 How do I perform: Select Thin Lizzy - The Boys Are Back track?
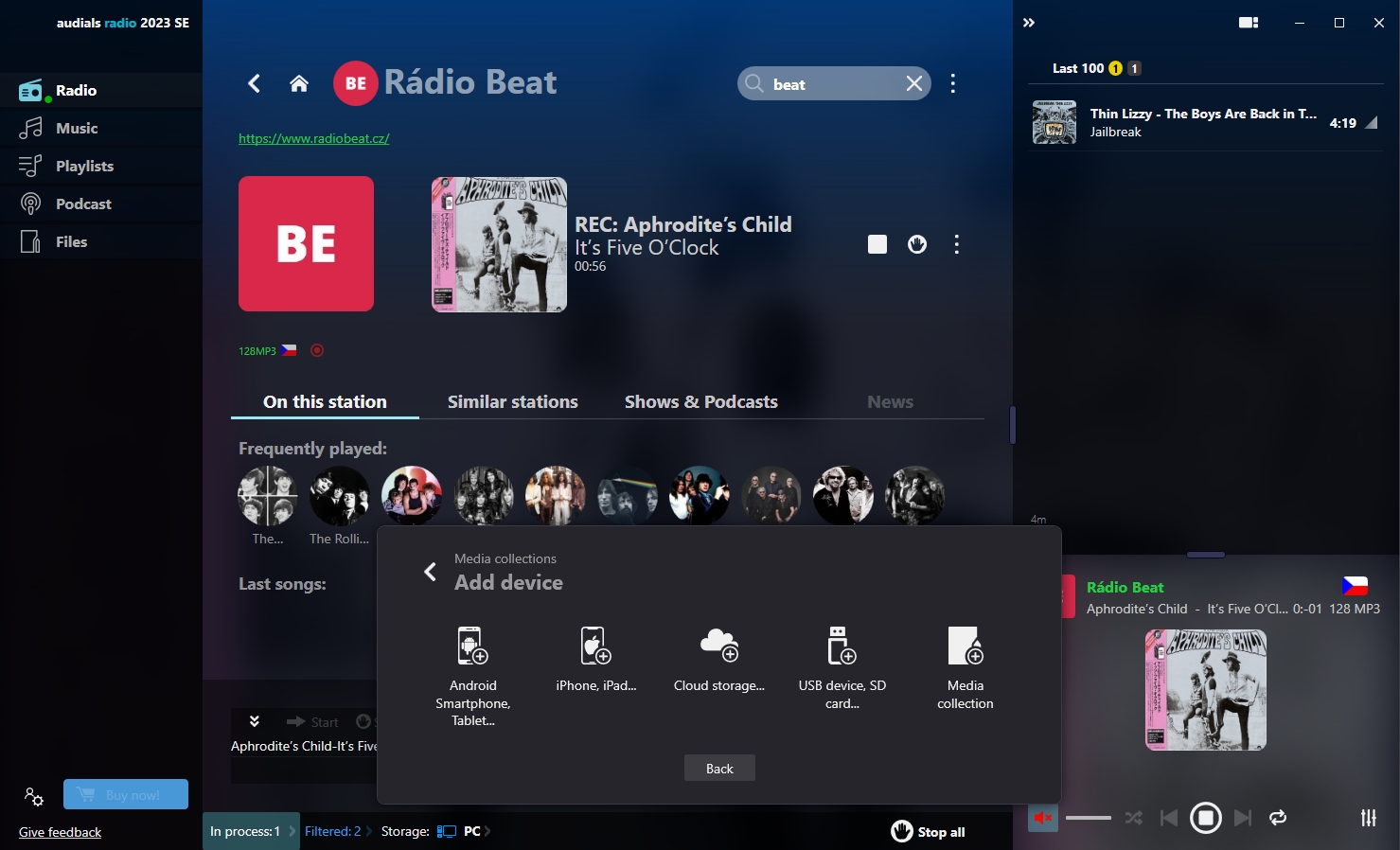(1205, 122)
